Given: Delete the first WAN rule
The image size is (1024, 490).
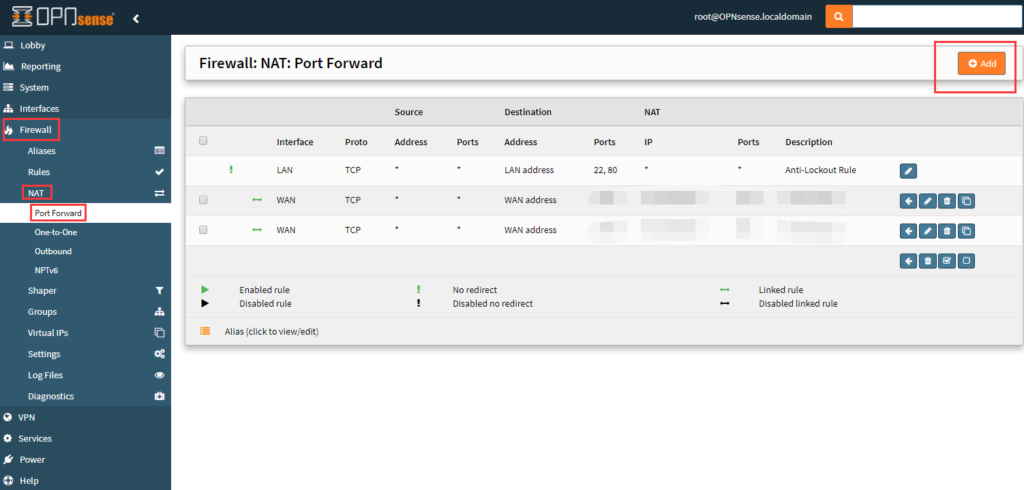Looking at the screenshot, I should [x=947, y=201].
